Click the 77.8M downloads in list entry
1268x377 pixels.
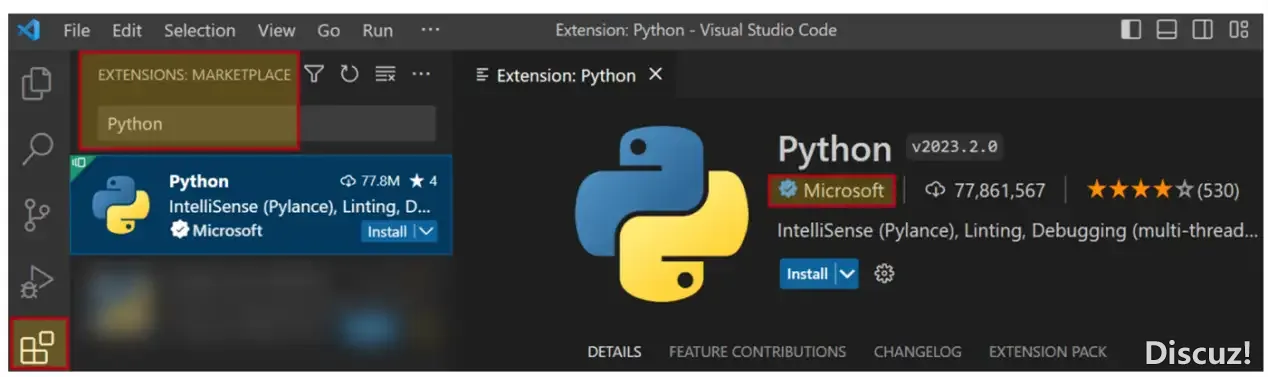tap(370, 181)
